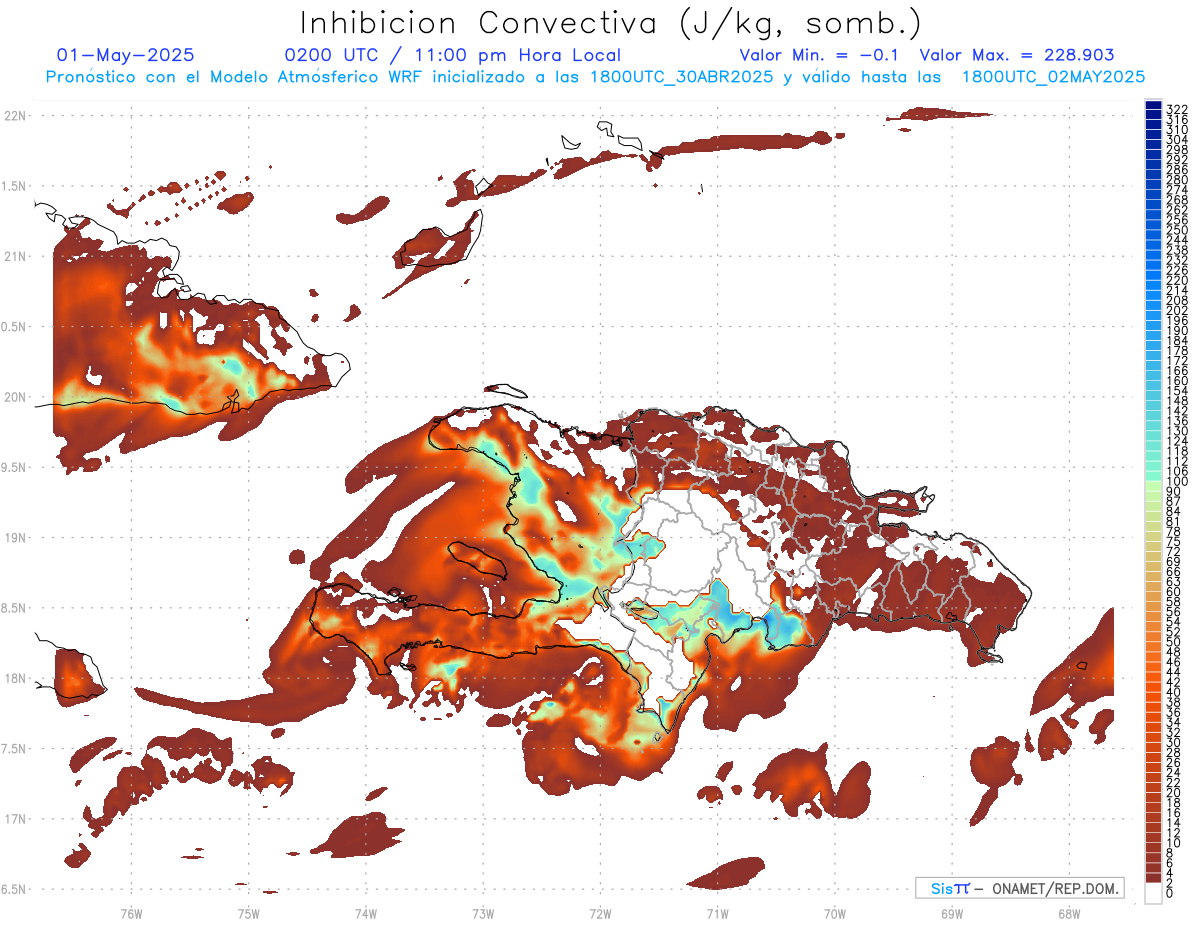Click the '70W' longitude label
Screen dimensions: 1200x927
pos(834,913)
